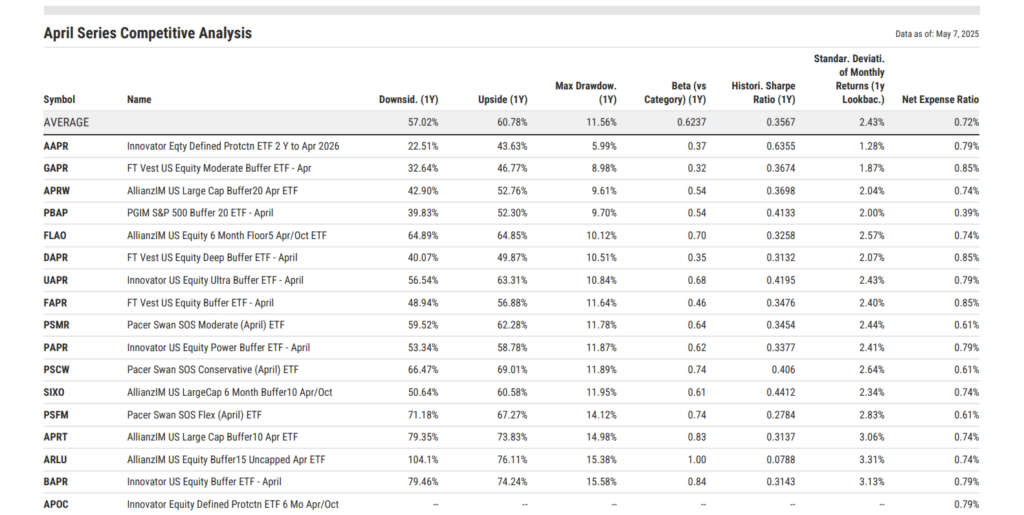Select AllianzIM US LargeCap 6 Month Buffer10 name
The width and height of the screenshot is (1024, 515).
tap(229, 393)
